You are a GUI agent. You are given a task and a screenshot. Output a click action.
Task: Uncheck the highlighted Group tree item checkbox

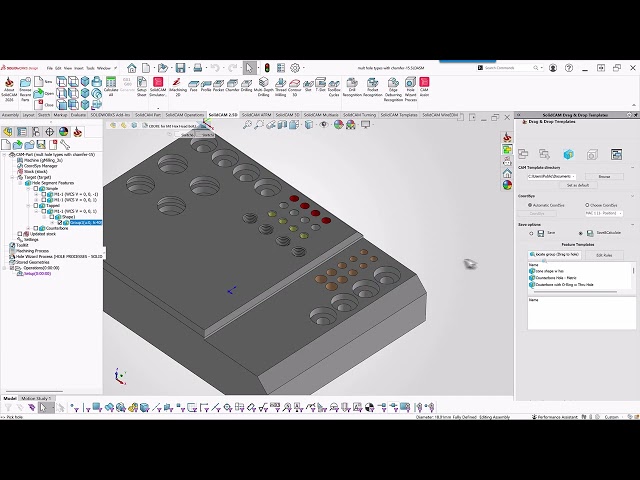(x=60, y=222)
